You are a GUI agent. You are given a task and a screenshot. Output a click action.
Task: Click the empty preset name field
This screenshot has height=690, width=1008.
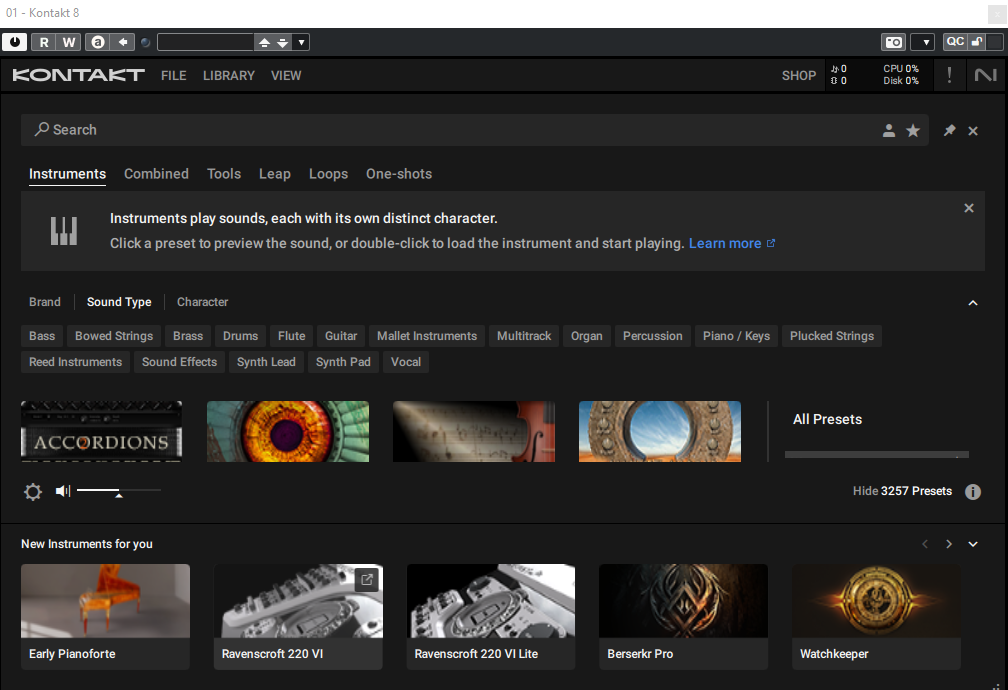206,42
